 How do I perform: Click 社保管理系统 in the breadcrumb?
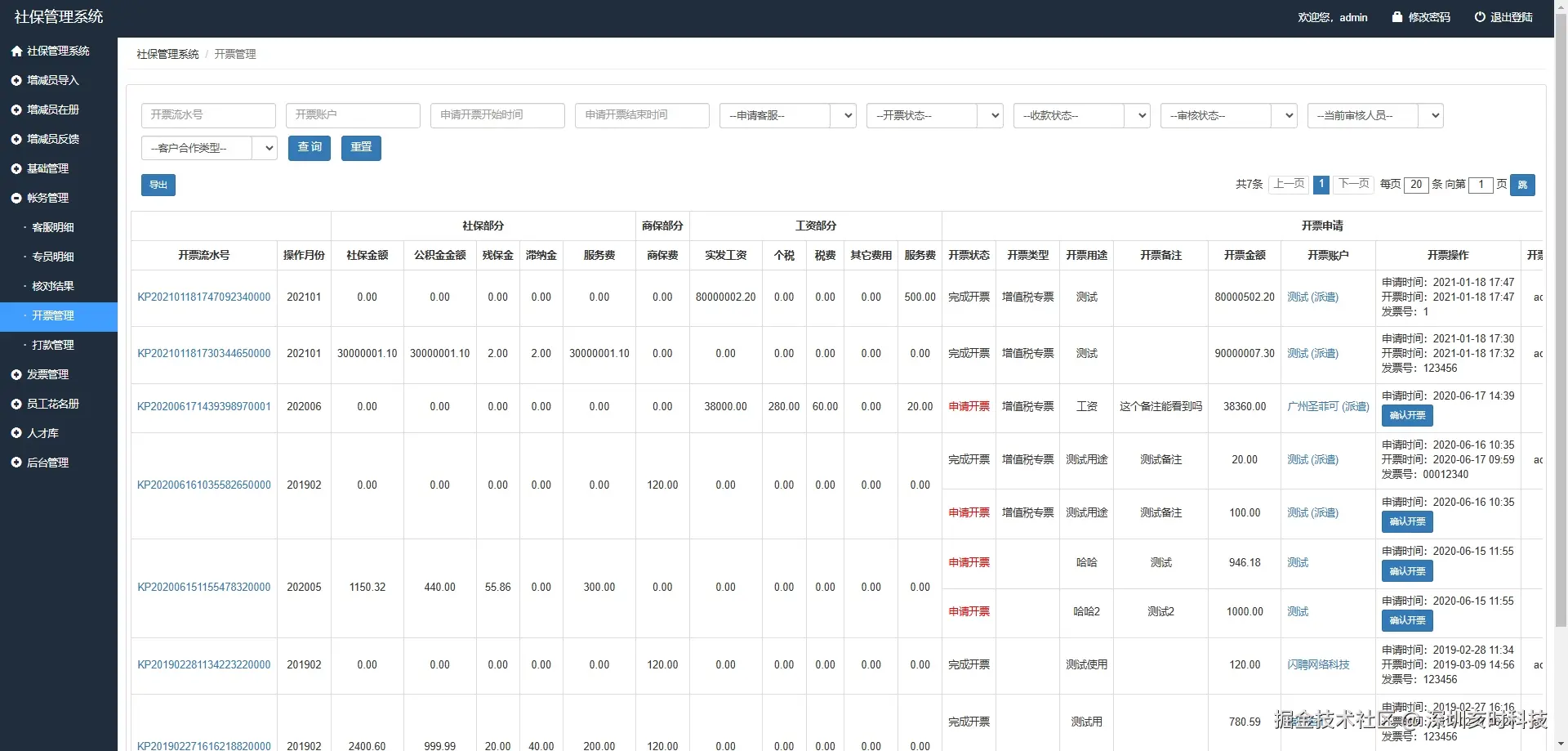[167, 54]
